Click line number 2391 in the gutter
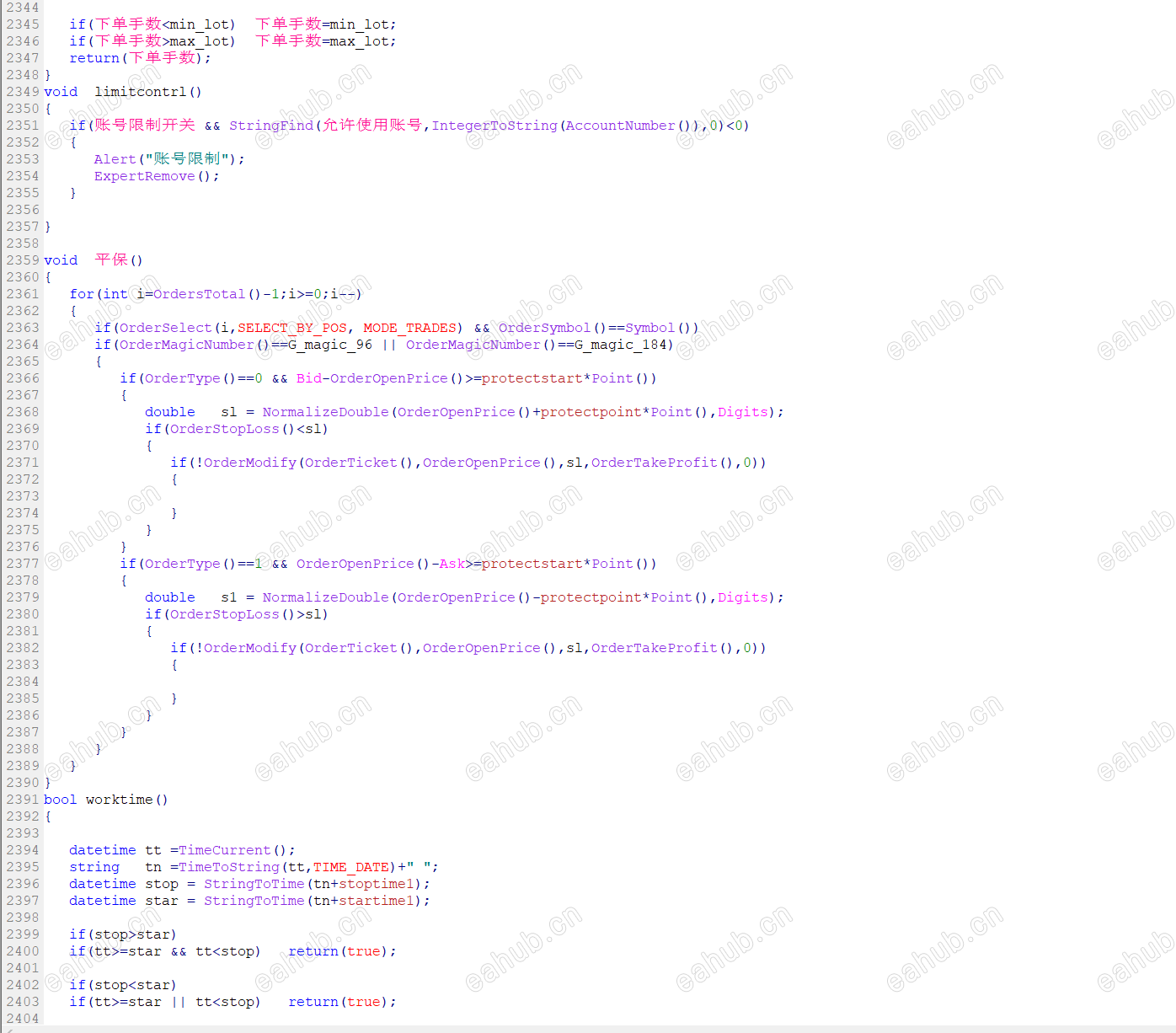1176x1033 pixels. (x=23, y=800)
